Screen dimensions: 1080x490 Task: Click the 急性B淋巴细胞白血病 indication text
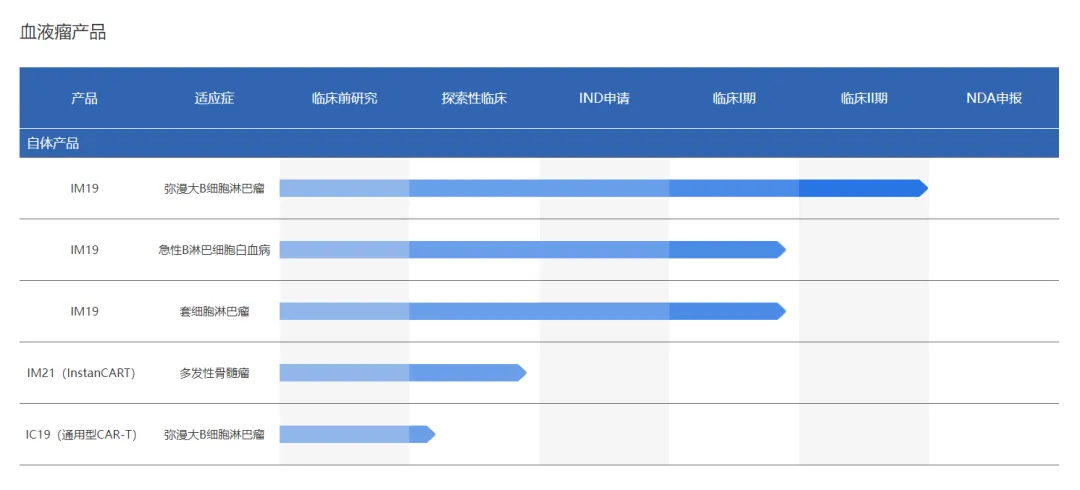[214, 250]
